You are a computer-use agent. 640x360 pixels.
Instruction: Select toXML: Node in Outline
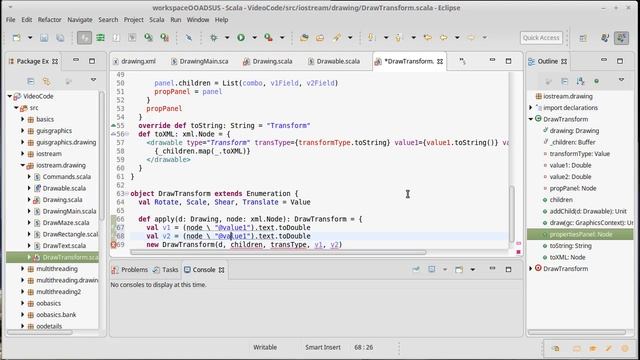click(x=567, y=257)
